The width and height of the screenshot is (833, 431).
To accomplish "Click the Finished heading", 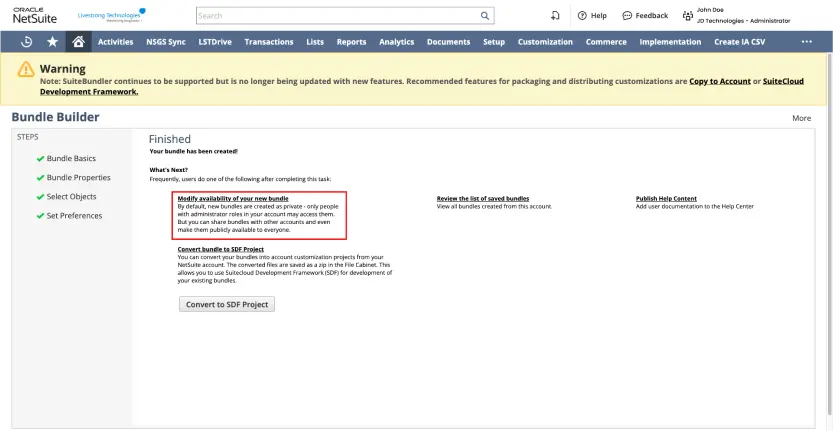I will pos(169,139).
